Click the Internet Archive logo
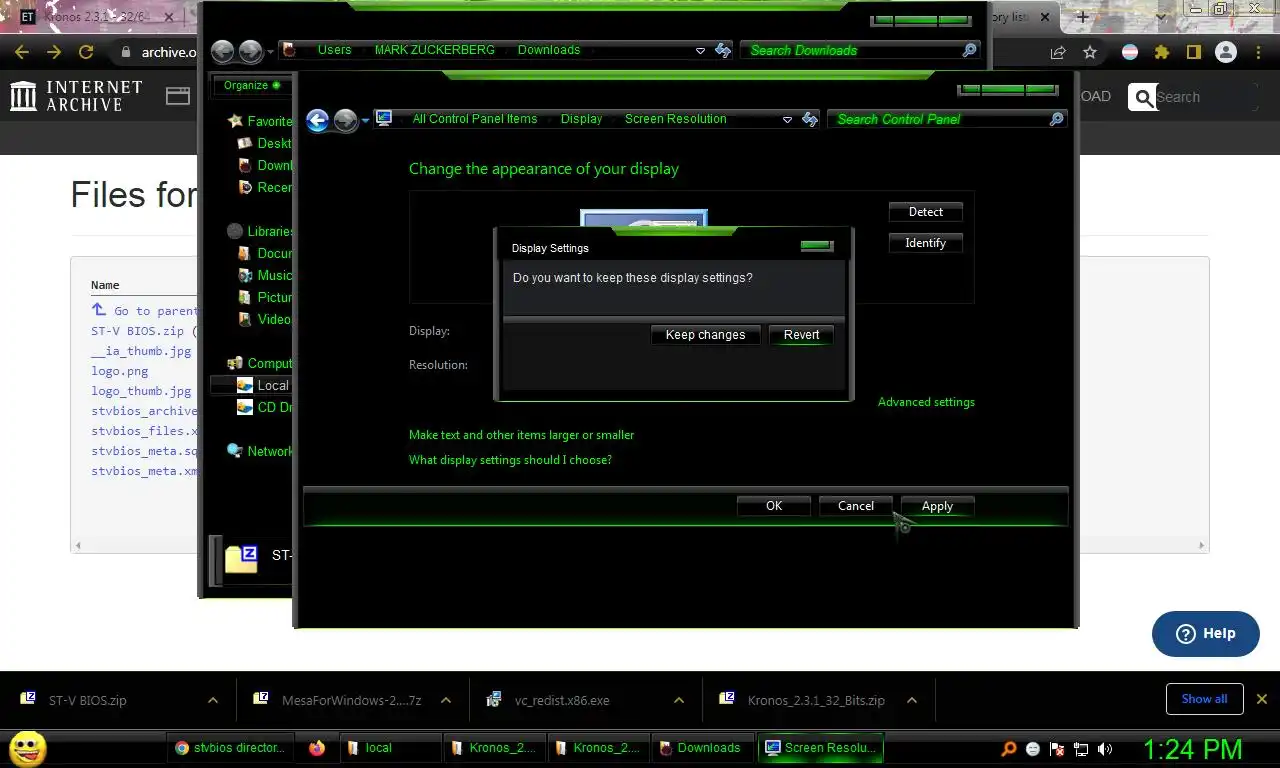 click(x=77, y=96)
